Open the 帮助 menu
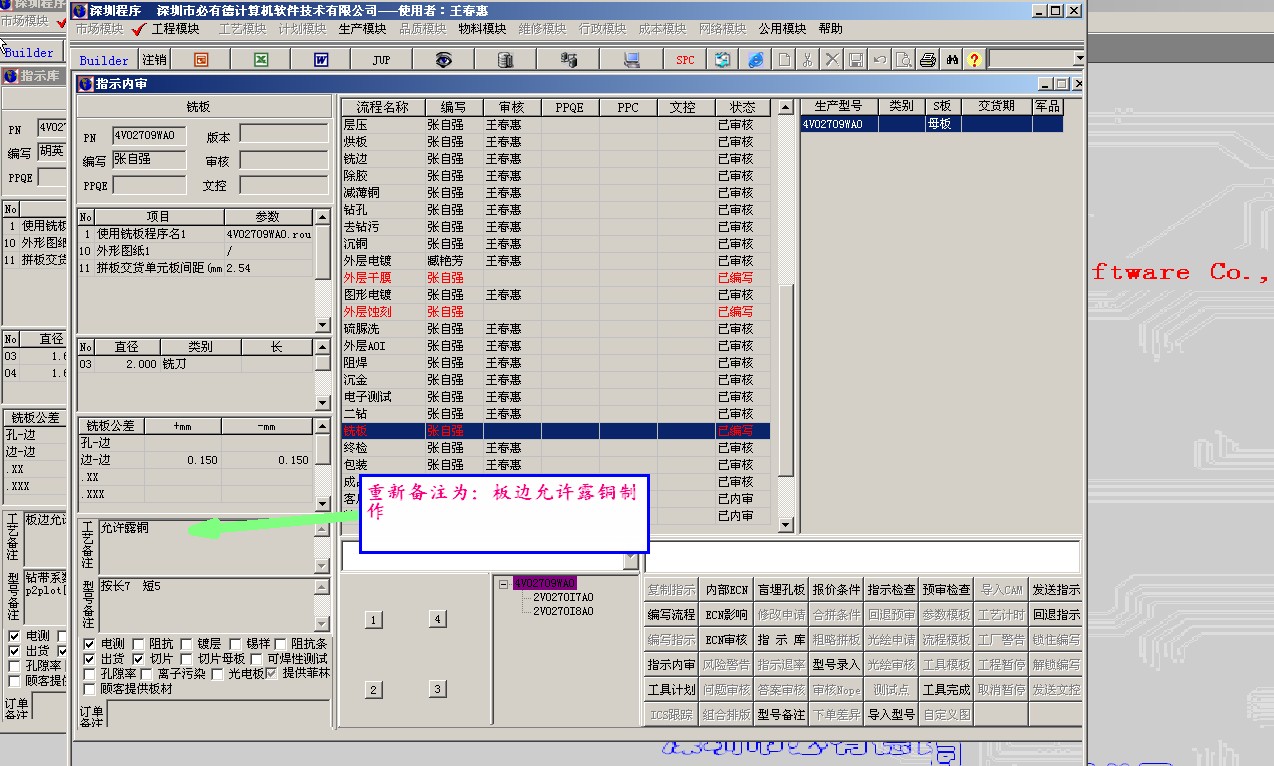 tap(830, 29)
